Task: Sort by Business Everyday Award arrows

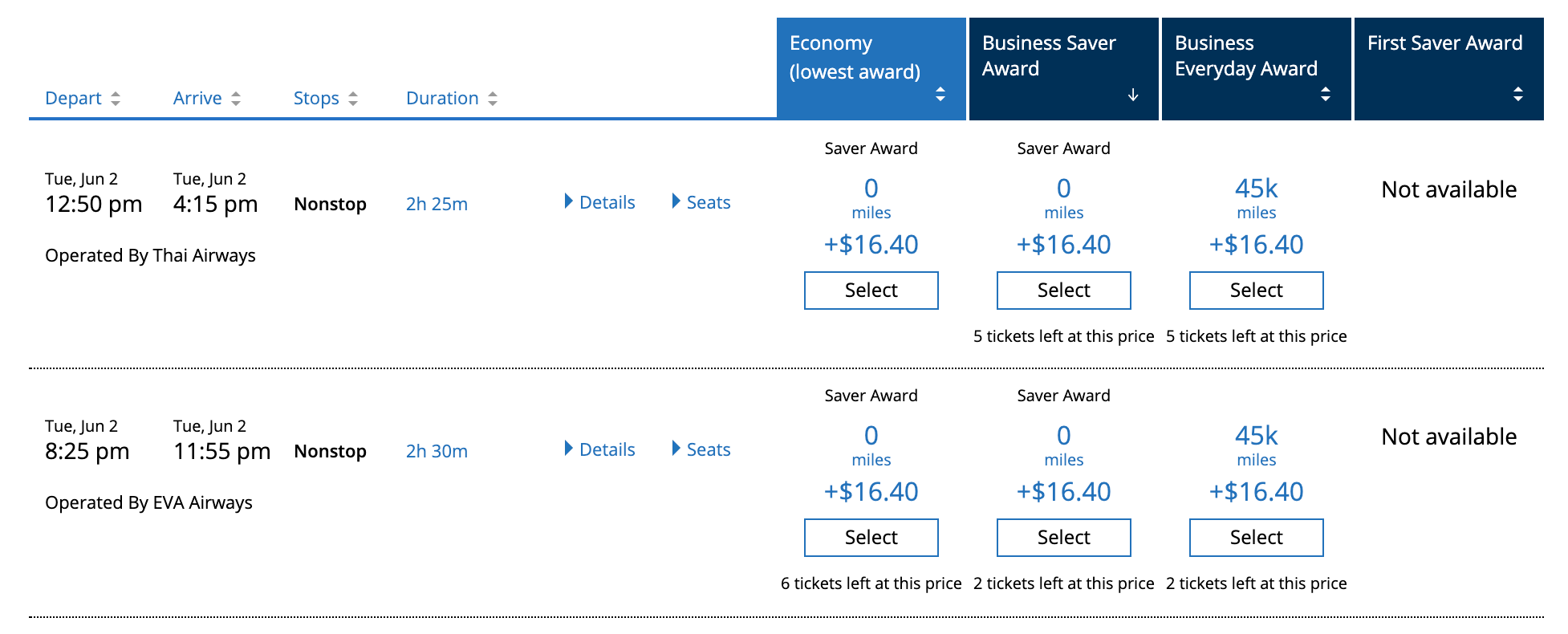Action: click(x=1326, y=94)
